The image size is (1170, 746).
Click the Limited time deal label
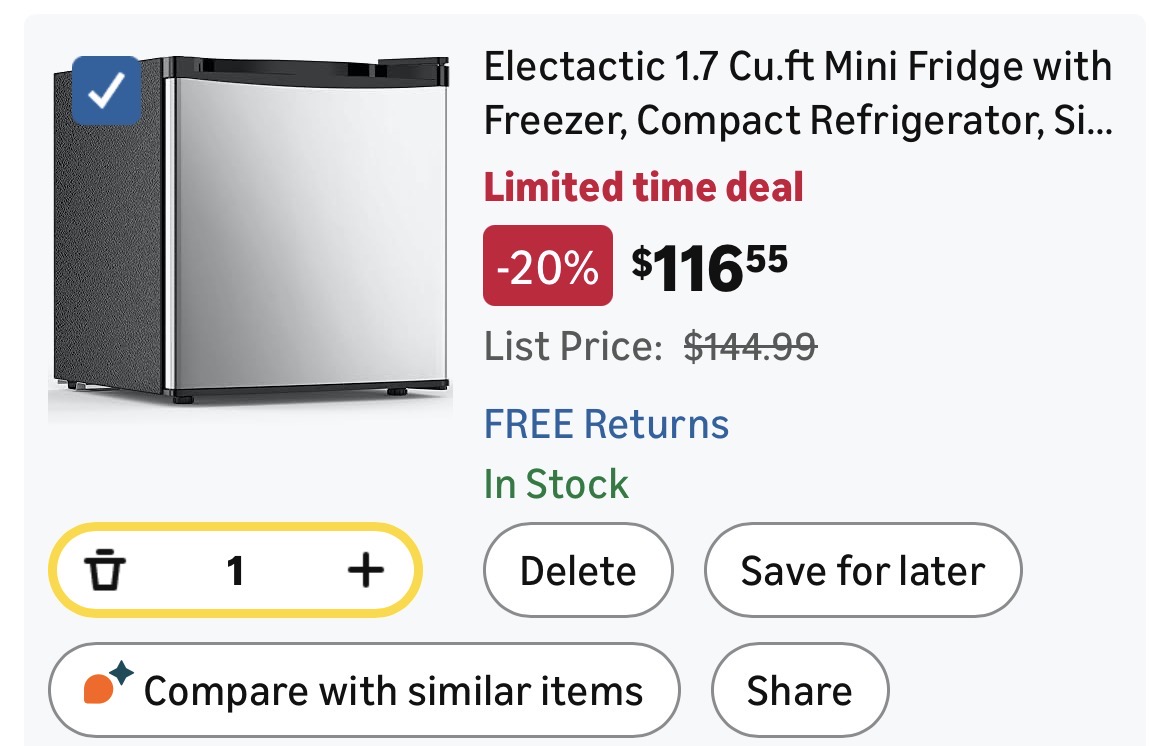pos(643,187)
